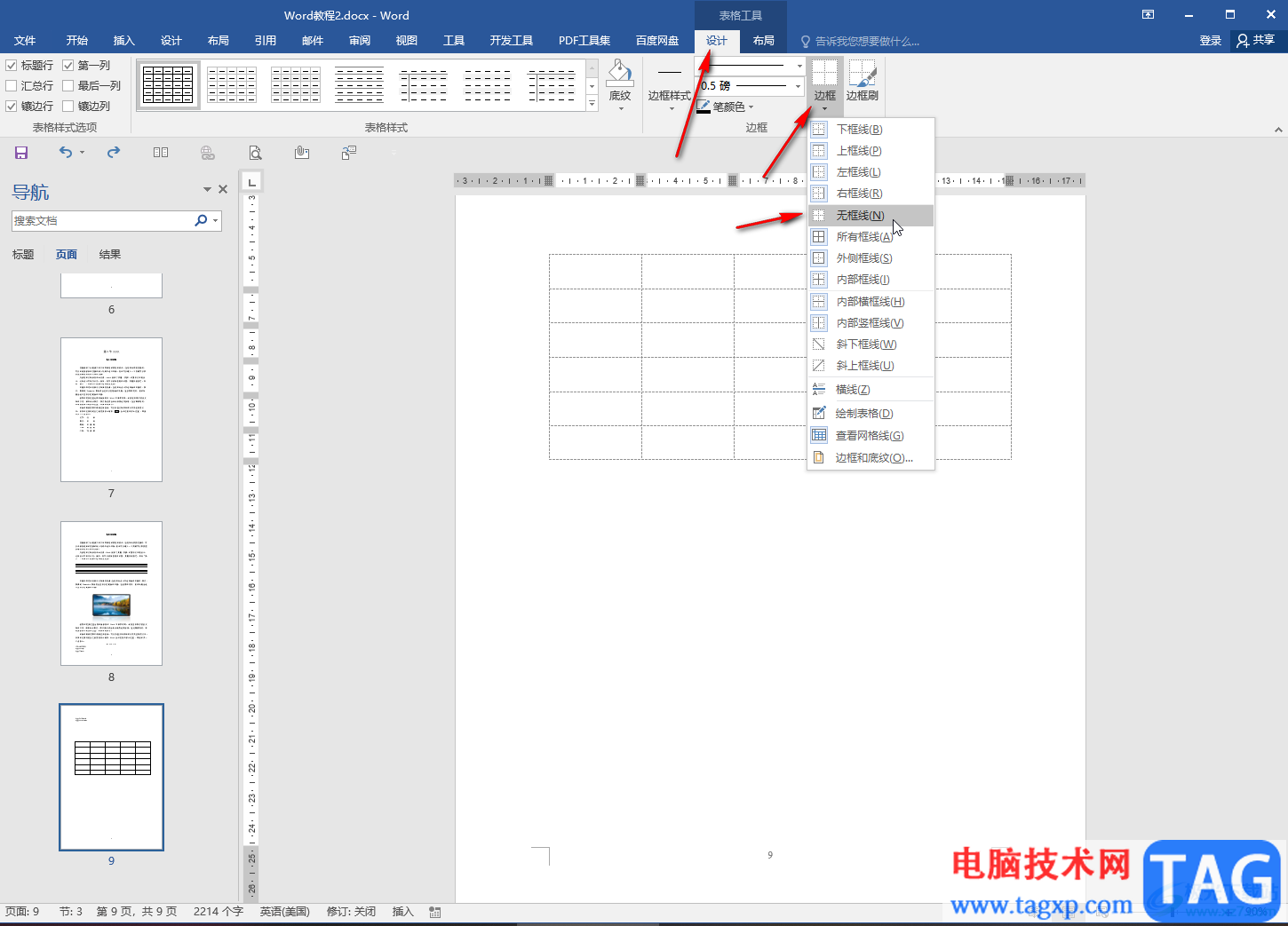1288x926 pixels.
Task: Click the macro recording icon in status bar
Action: click(435, 912)
